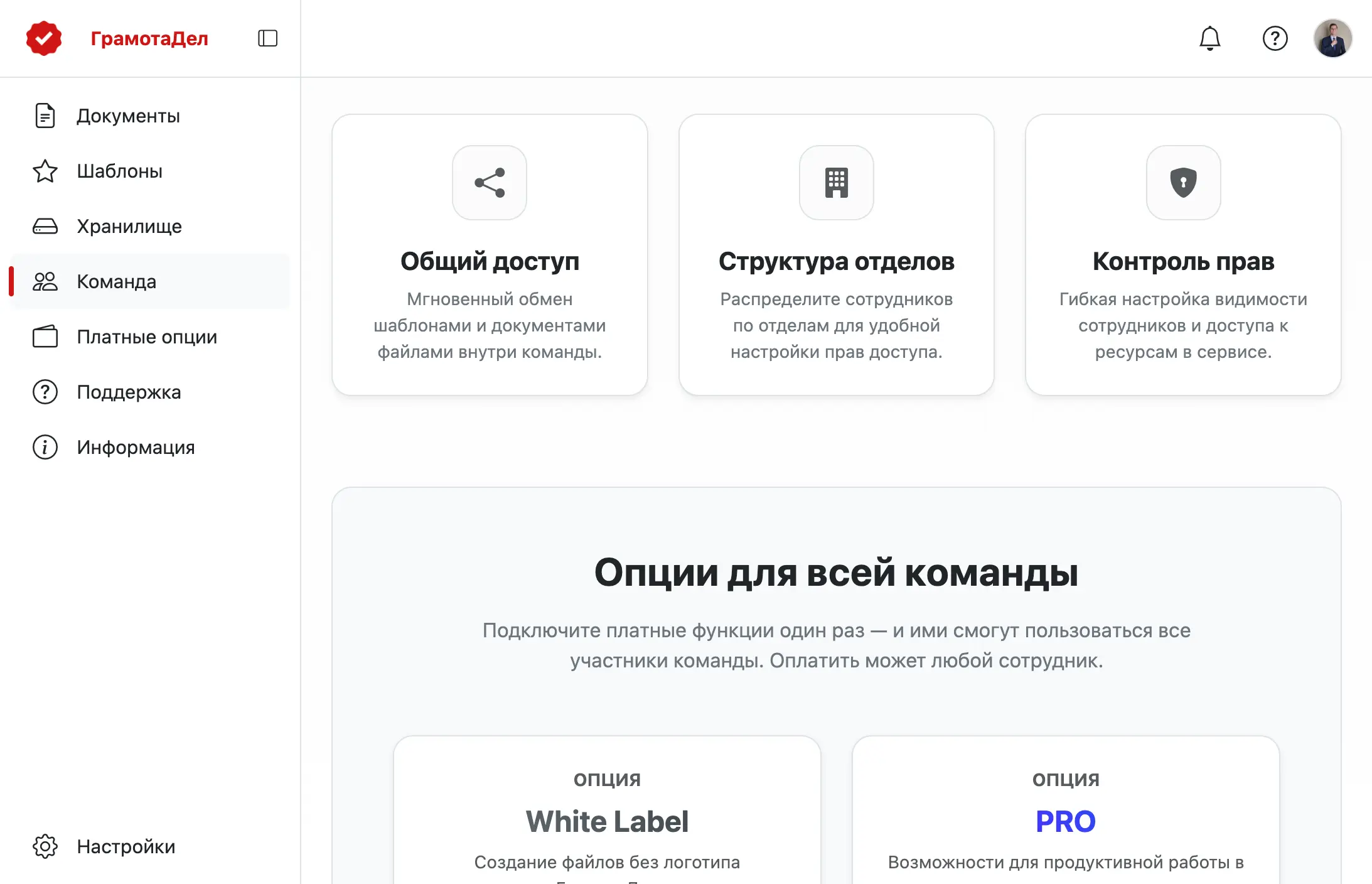The image size is (1372, 884).
Task: Click the Документы file icon in the sidebar
Action: (45, 116)
